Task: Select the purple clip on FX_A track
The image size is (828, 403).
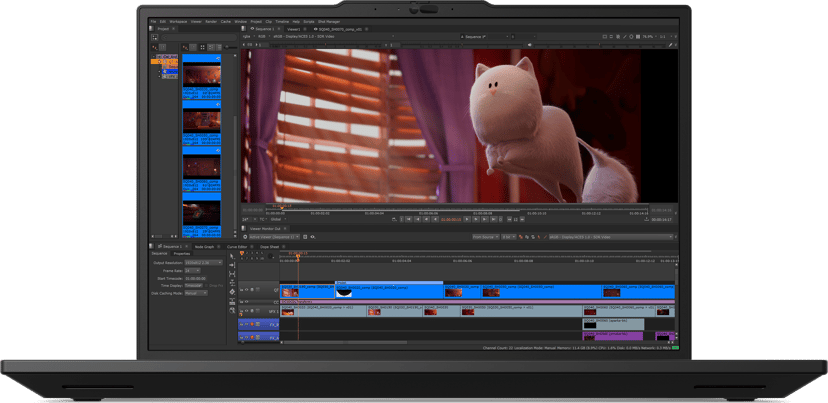Action: [613, 335]
